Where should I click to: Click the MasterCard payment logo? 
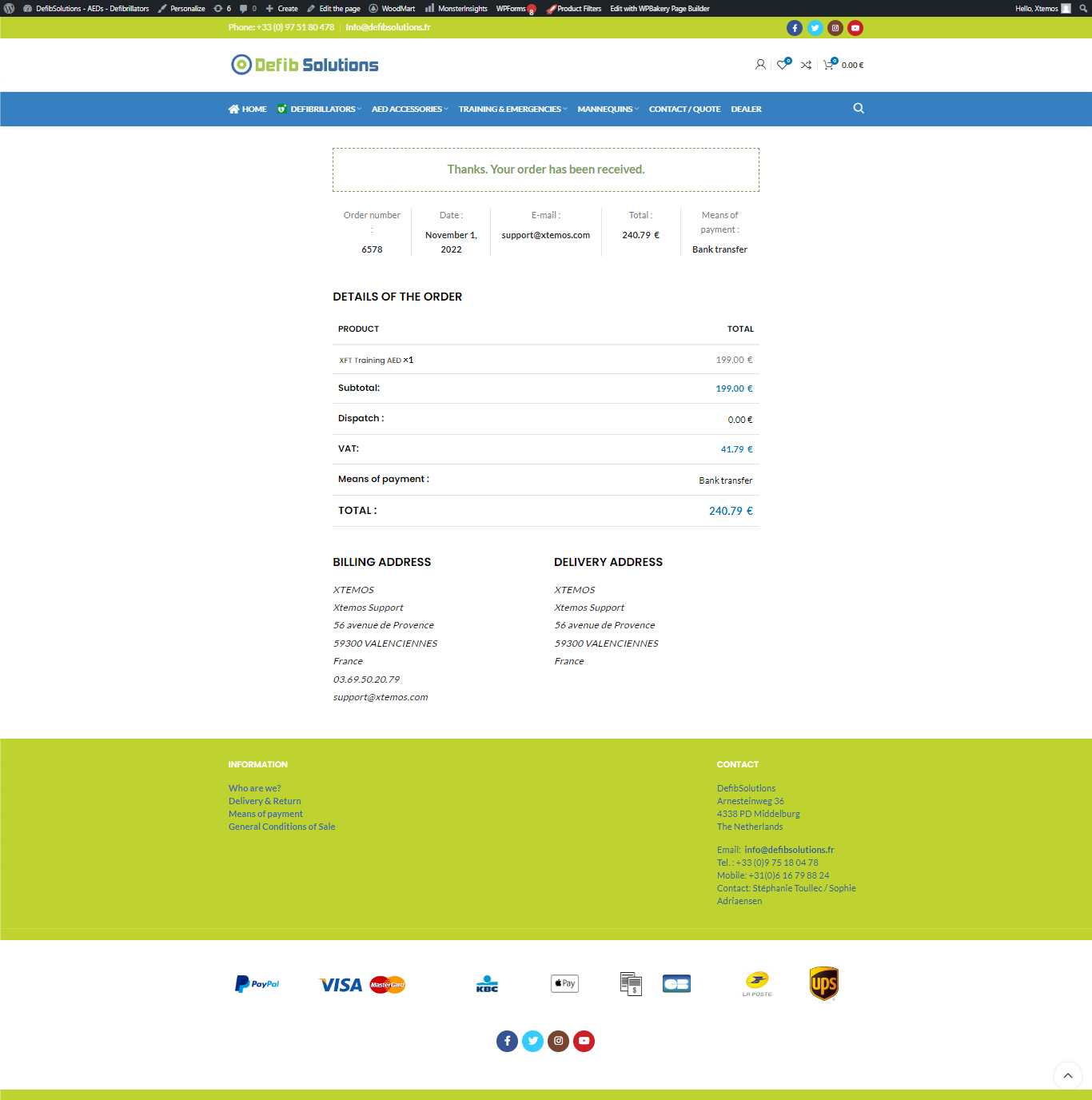[388, 985]
